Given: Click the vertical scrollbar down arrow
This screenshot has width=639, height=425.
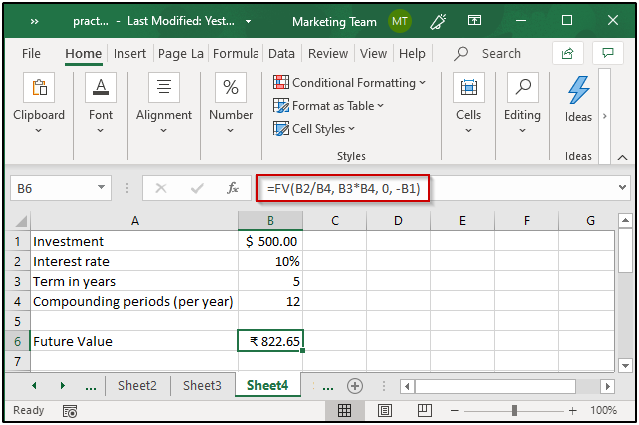Looking at the screenshot, I should coord(625,366).
